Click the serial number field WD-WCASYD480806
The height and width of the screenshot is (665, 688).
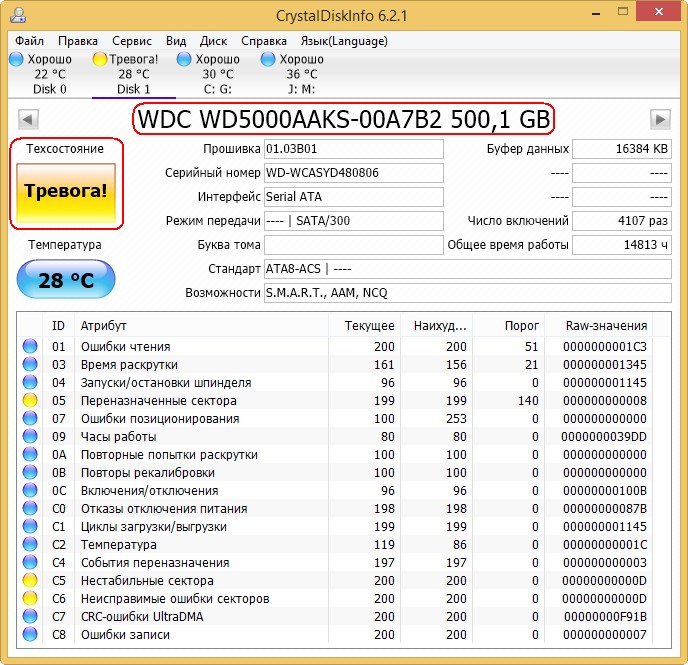pyautogui.click(x=354, y=173)
